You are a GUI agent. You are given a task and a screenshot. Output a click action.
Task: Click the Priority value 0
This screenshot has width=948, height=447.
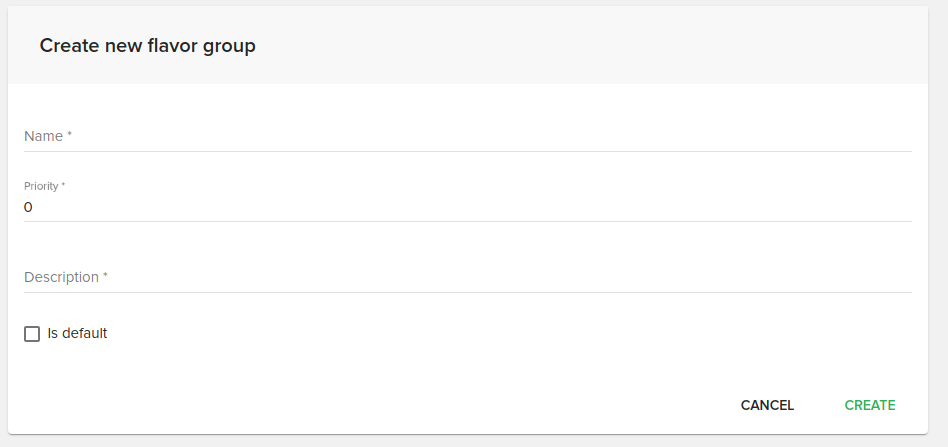[28, 207]
